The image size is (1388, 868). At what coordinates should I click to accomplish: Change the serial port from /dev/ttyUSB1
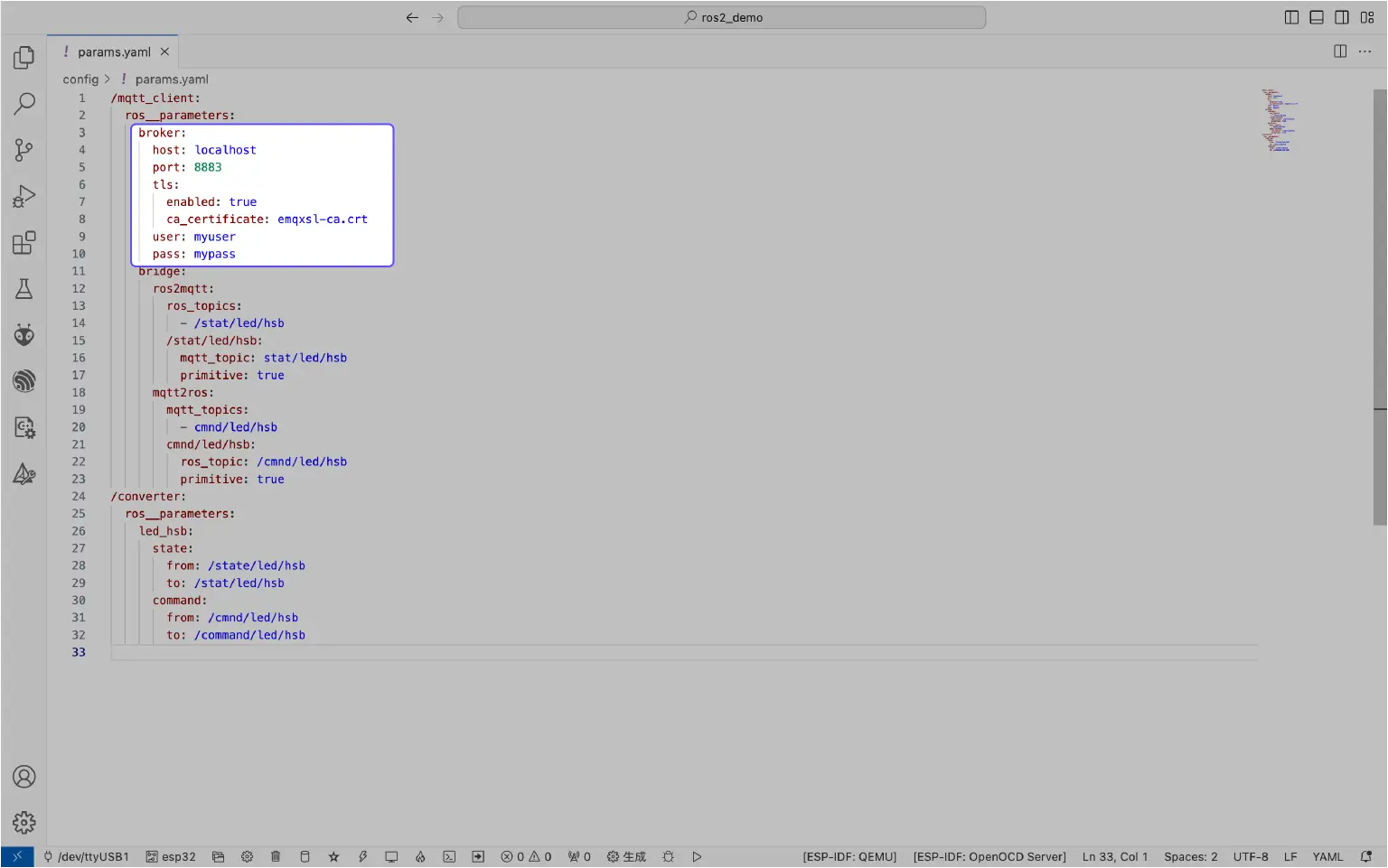tap(86, 856)
